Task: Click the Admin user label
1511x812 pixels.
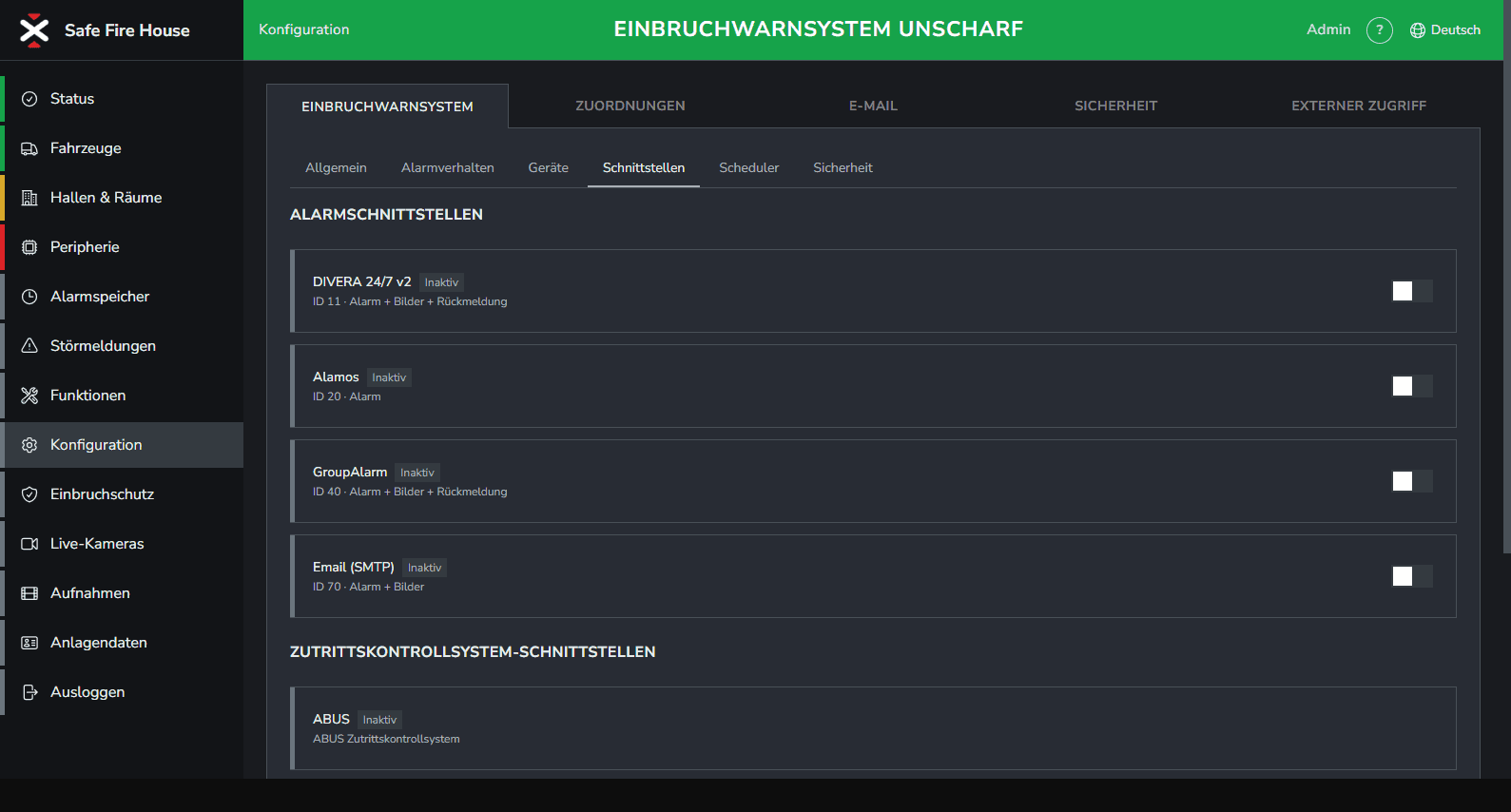Action: pyautogui.click(x=1328, y=29)
